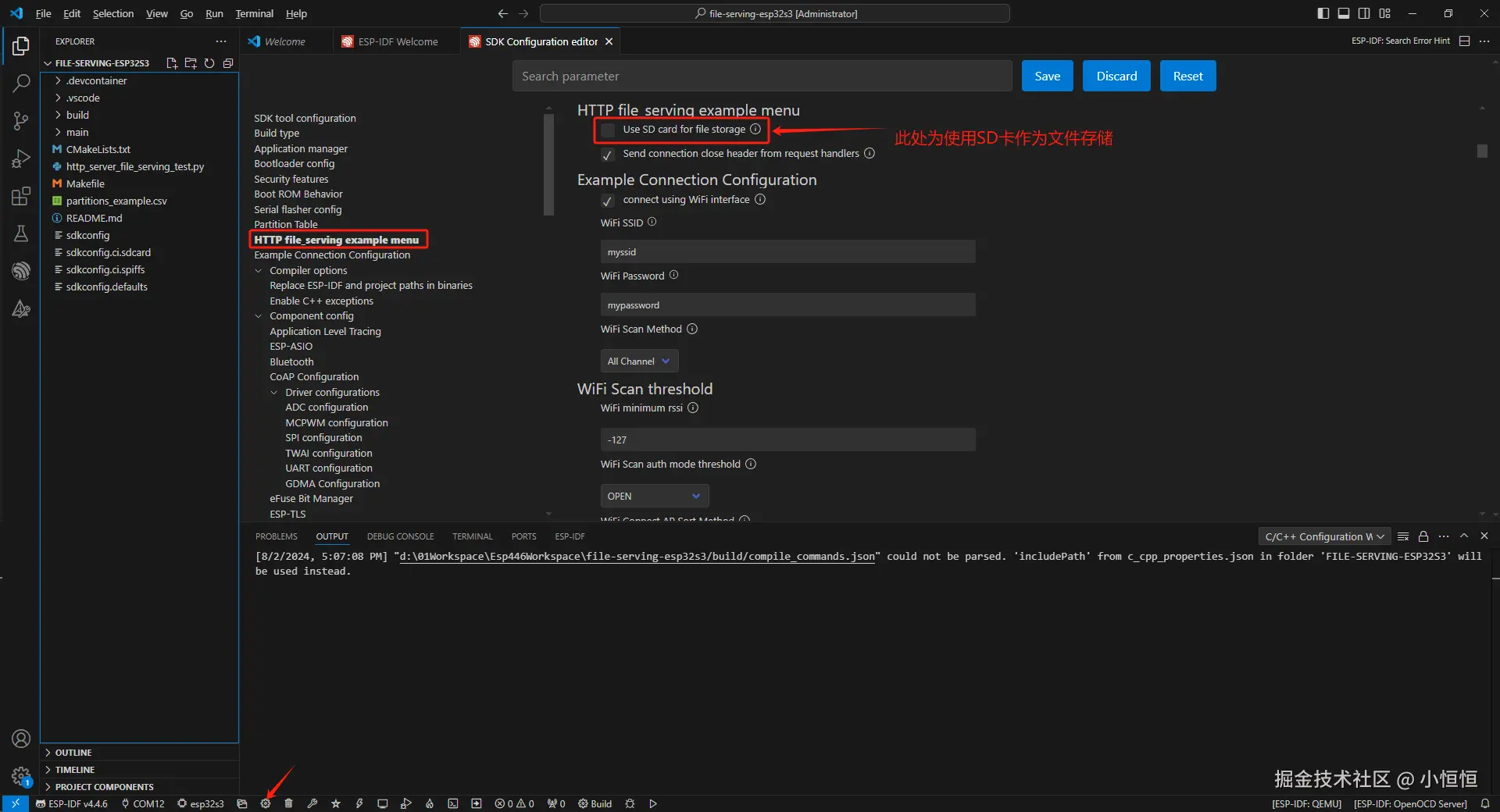Run full clean trash icon in status bar
Image resolution: width=1500 pixels, height=812 pixels.
tap(289, 803)
